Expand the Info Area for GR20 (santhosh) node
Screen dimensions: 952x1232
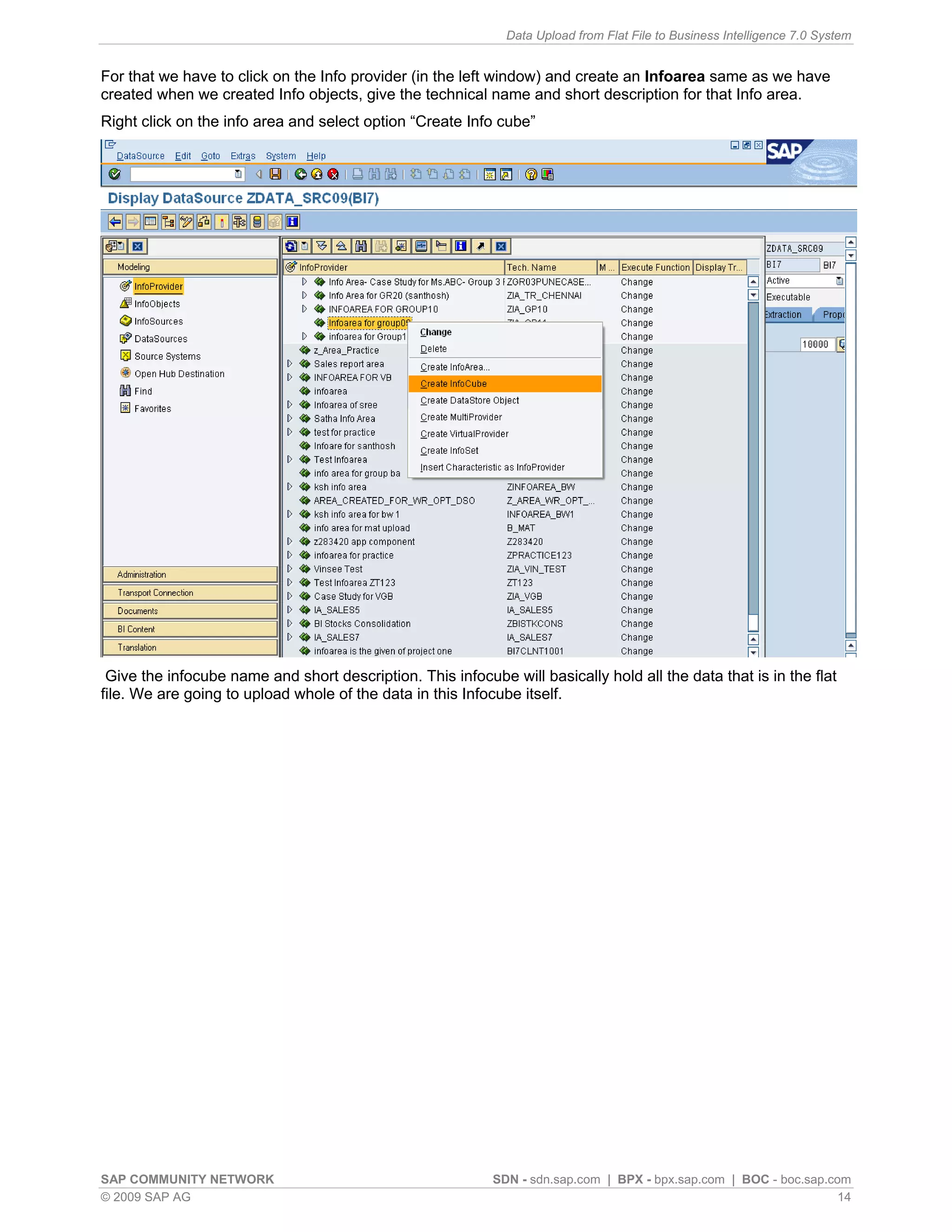(x=304, y=295)
